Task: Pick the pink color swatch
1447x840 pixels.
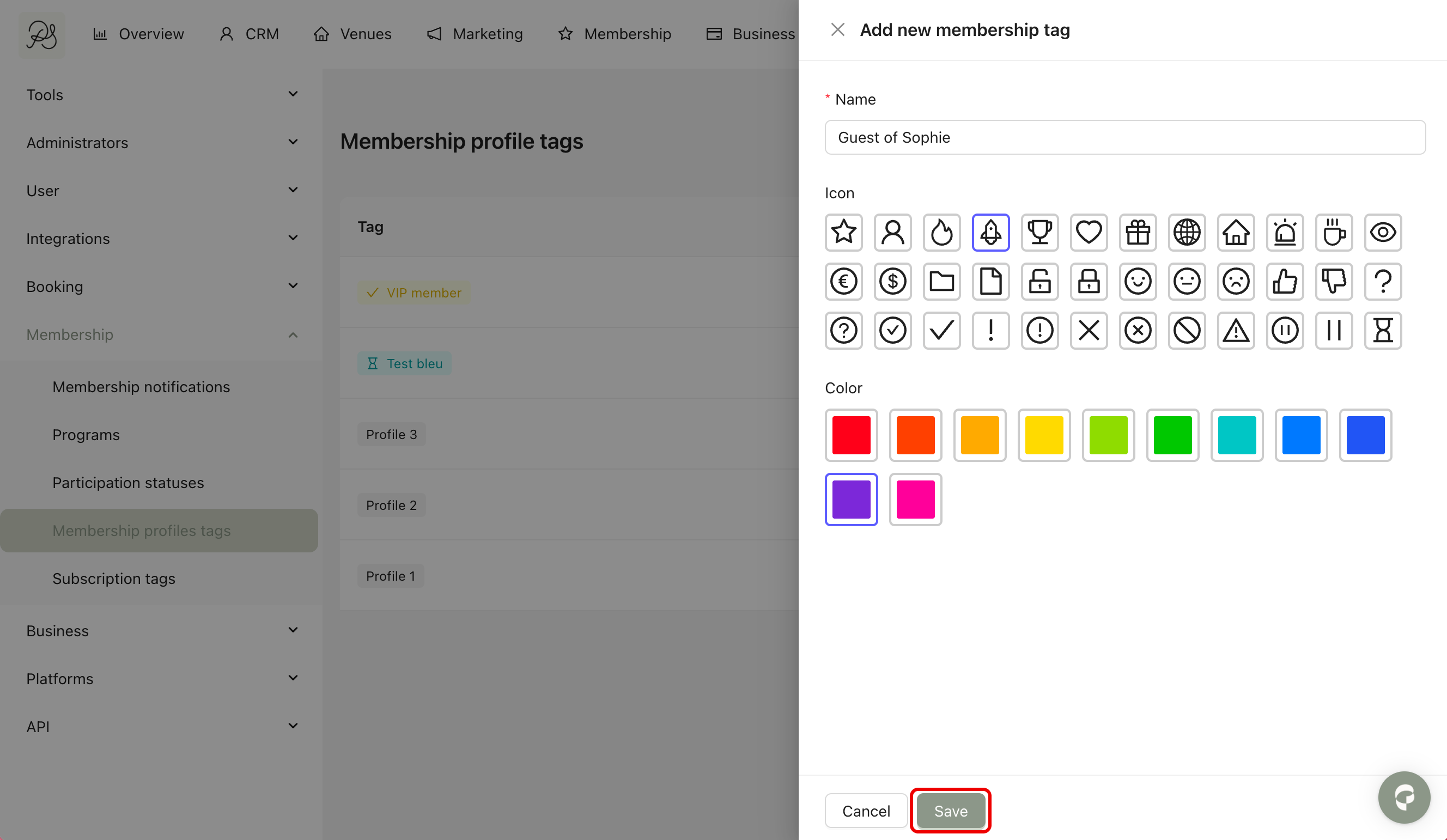Action: [915, 500]
